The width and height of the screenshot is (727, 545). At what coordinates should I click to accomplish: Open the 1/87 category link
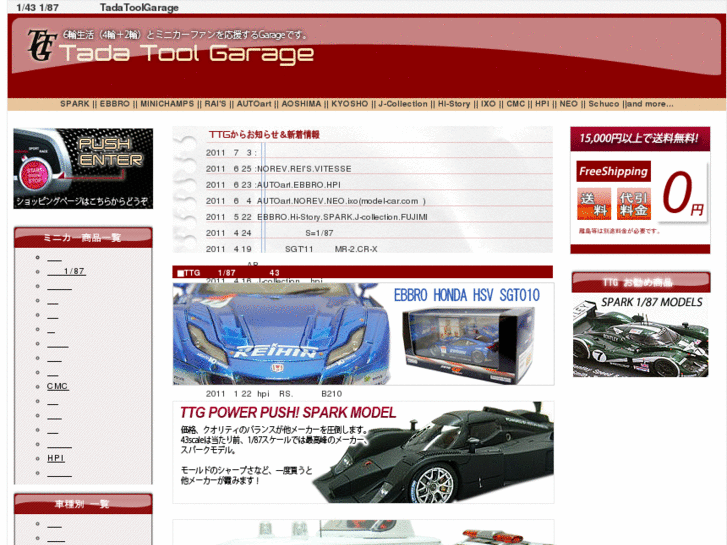coord(66,271)
